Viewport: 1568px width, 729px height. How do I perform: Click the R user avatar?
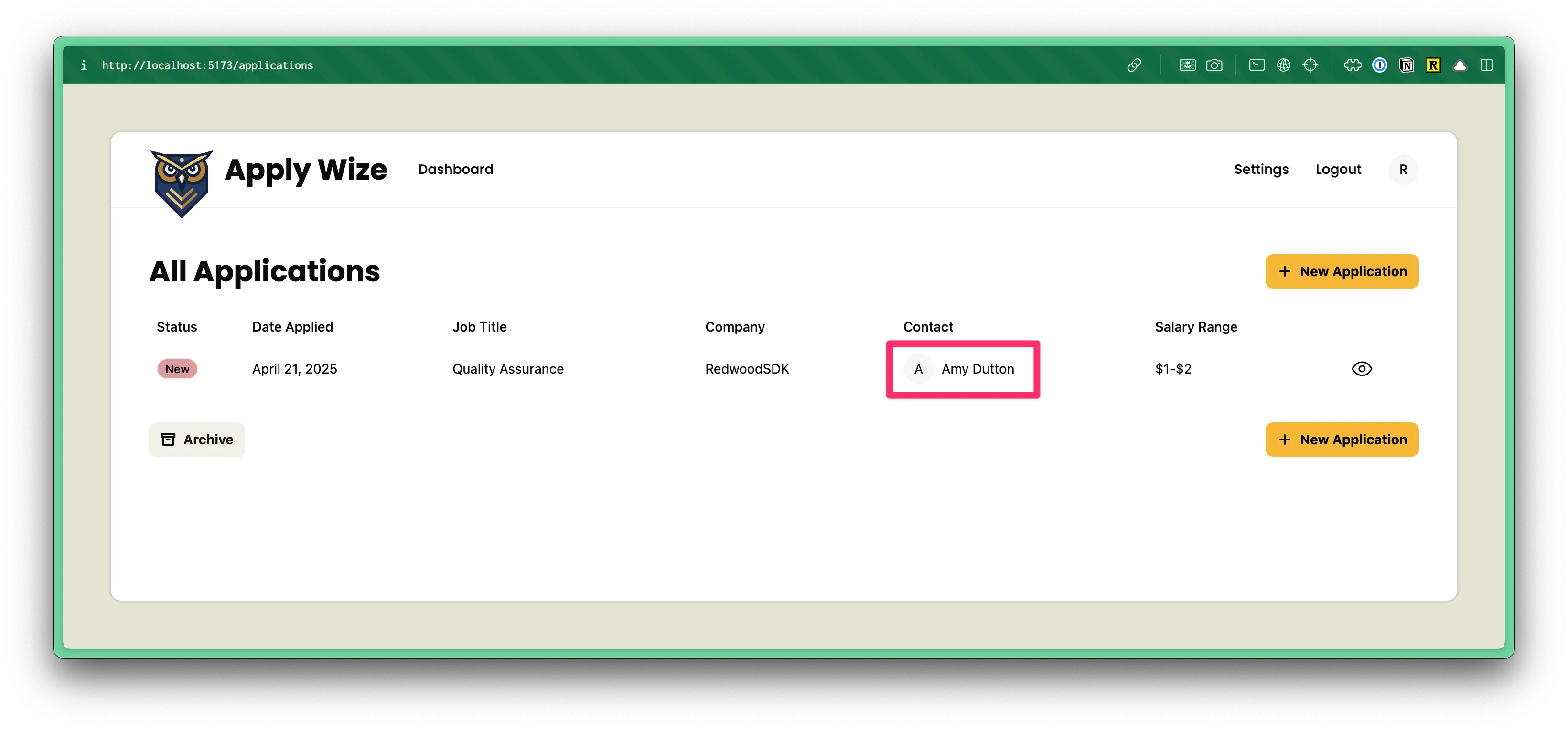click(1403, 169)
